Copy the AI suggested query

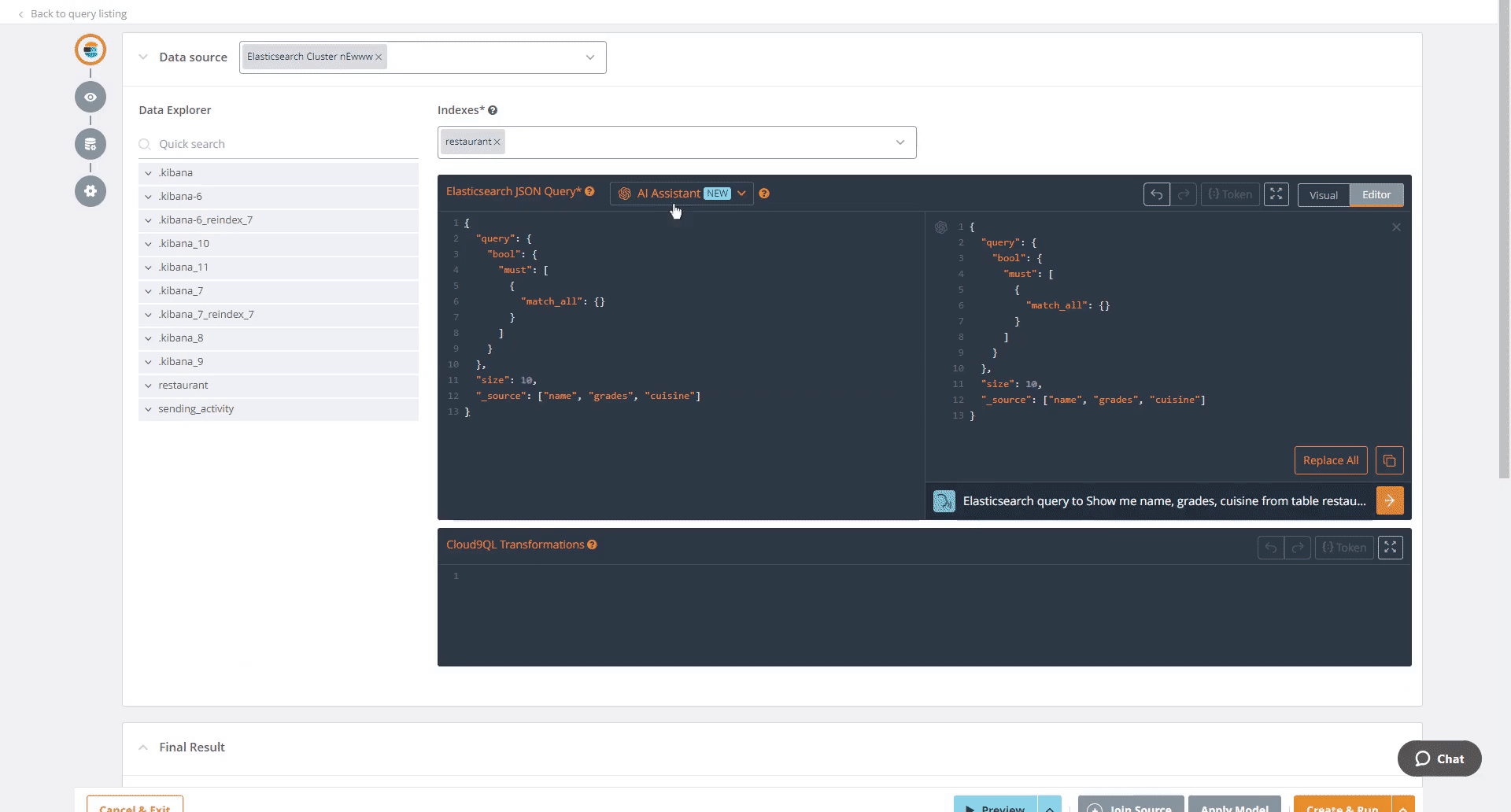click(x=1389, y=460)
